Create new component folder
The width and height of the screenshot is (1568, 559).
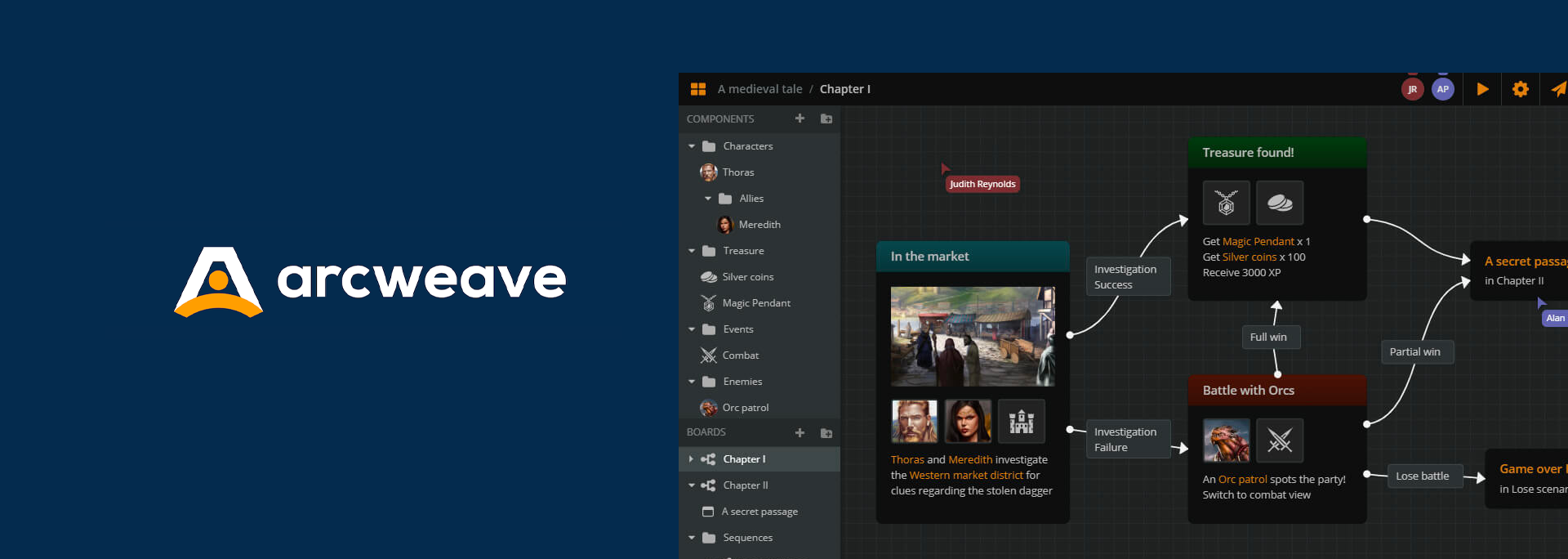pyautogui.click(x=826, y=119)
